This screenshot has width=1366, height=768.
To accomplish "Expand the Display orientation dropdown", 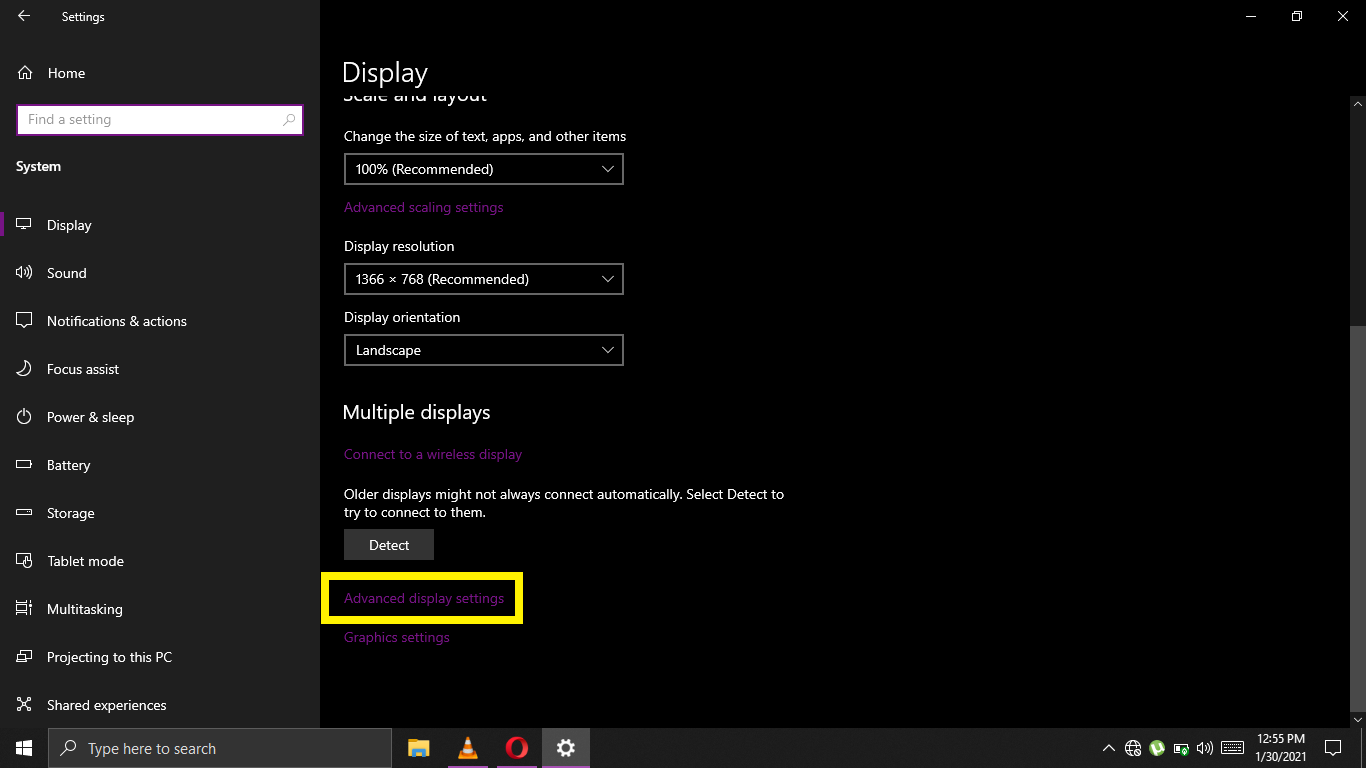I will point(483,350).
